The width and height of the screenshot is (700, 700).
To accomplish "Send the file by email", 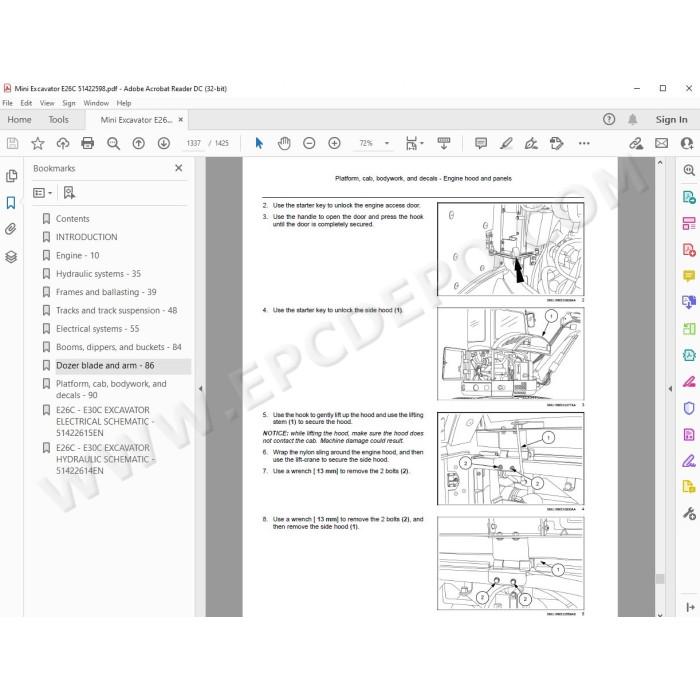I will coord(662,143).
